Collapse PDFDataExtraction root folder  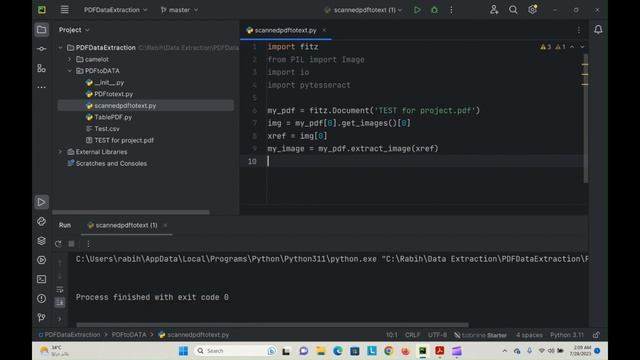(60, 48)
